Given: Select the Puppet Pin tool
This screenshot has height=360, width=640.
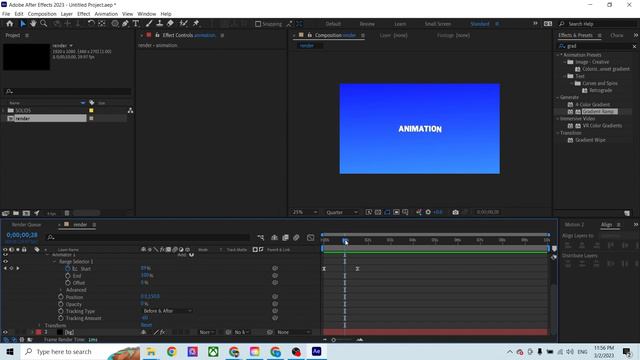Looking at the screenshot, I should [x=196, y=24].
